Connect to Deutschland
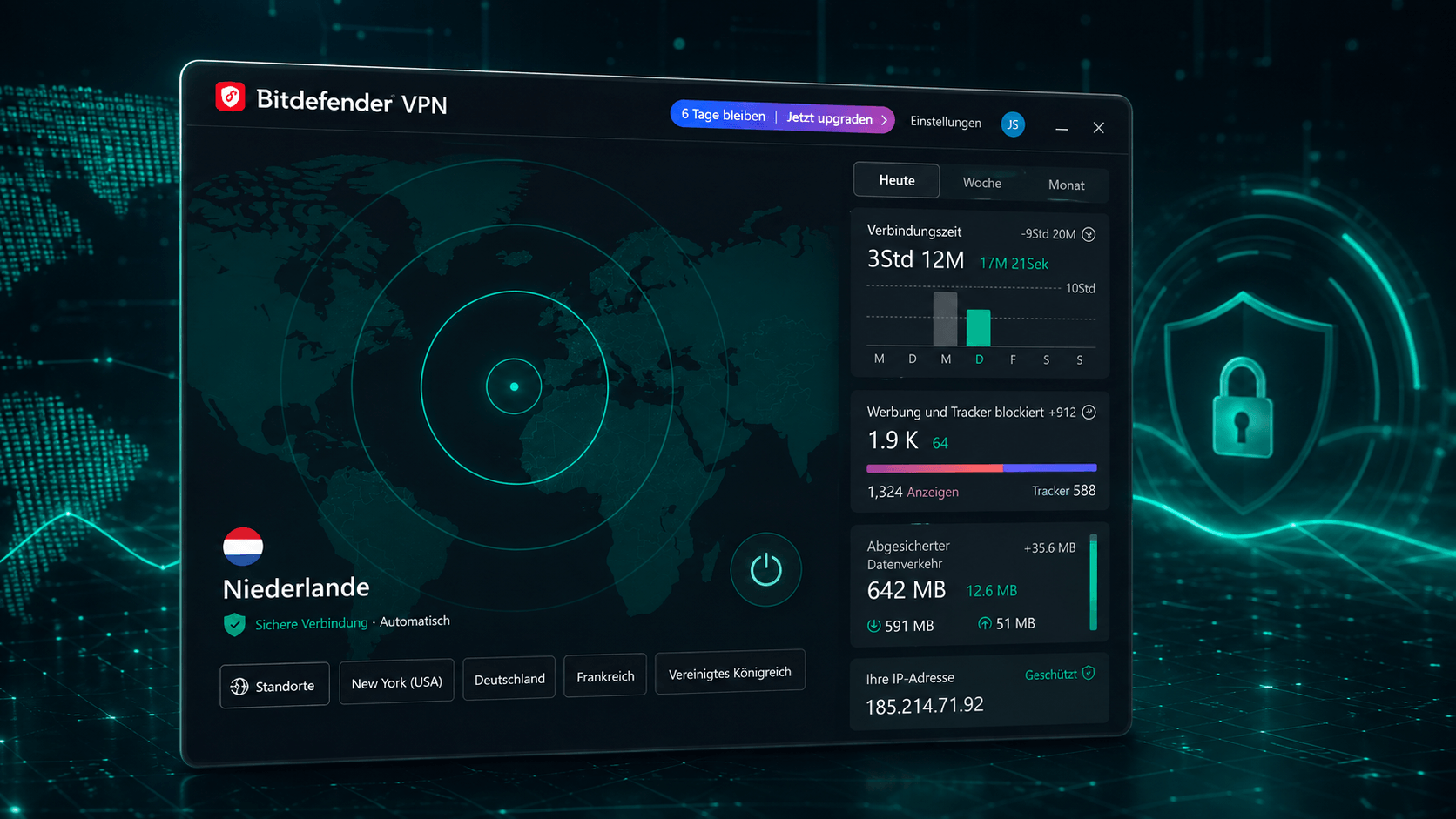Image resolution: width=1456 pixels, height=819 pixels. tap(509, 679)
